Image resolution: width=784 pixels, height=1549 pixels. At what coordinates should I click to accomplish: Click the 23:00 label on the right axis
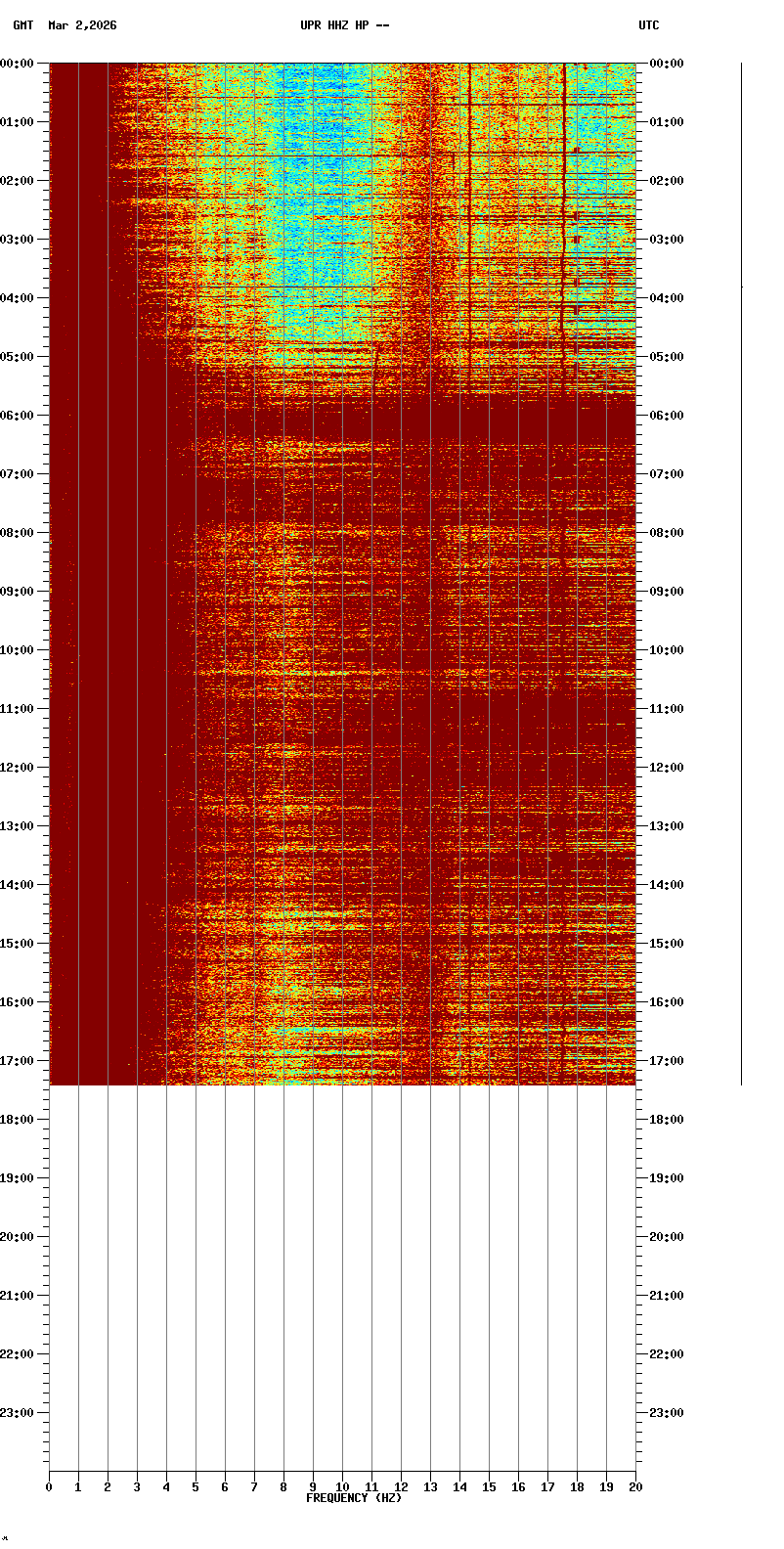coord(666,1413)
